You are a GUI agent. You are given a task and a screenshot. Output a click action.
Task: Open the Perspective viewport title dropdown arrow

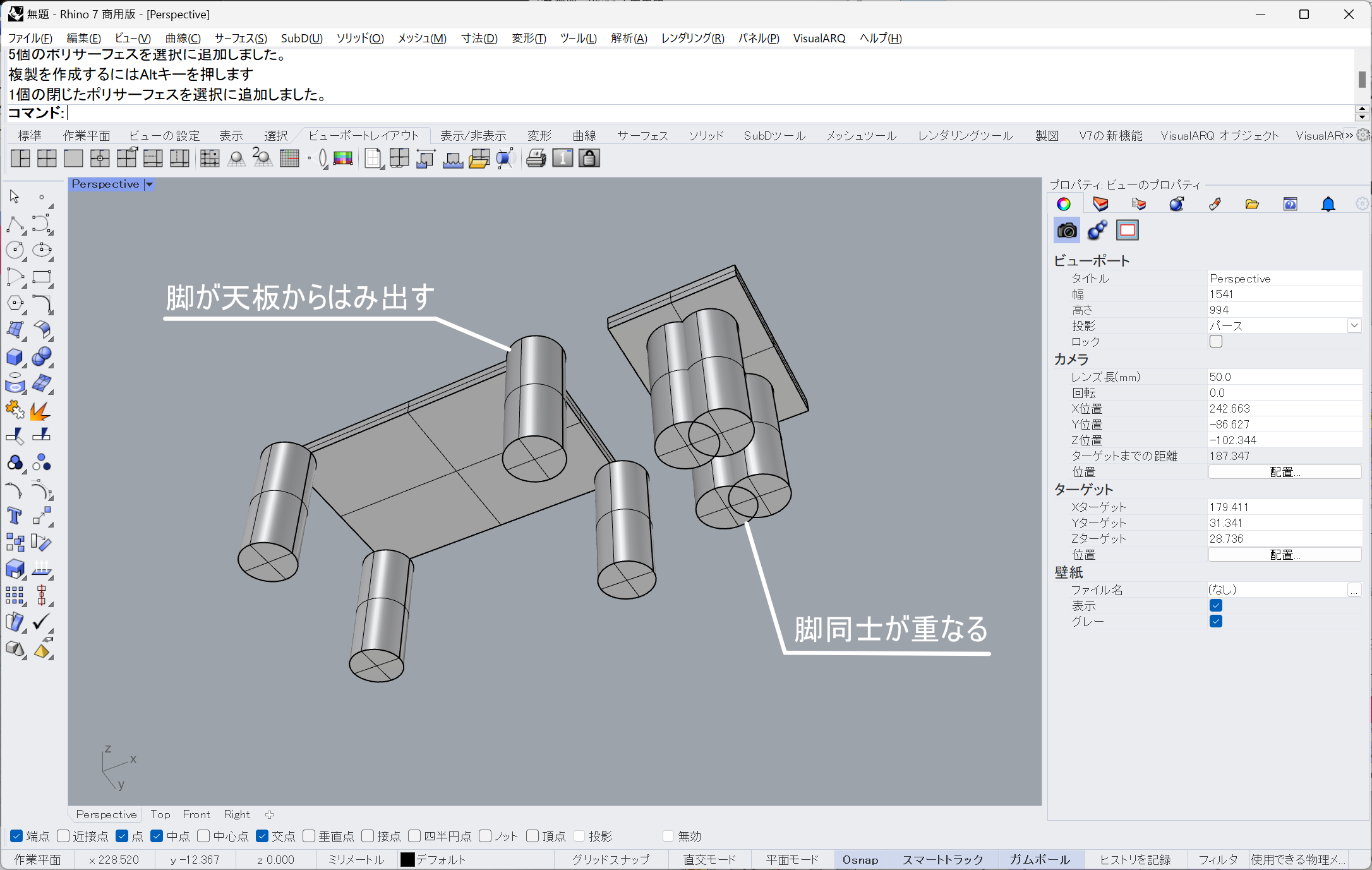coord(150,184)
